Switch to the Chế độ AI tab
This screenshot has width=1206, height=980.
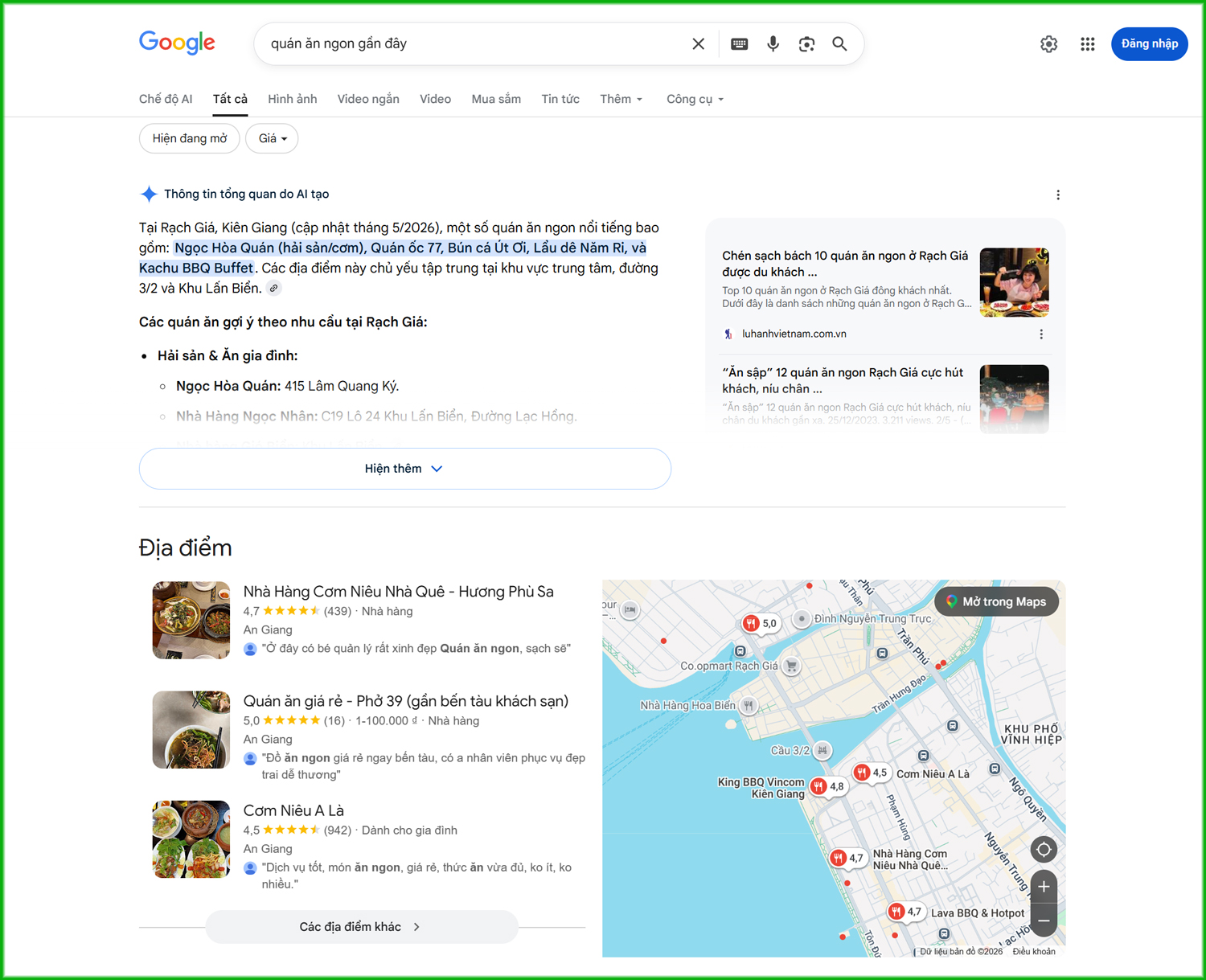point(166,99)
